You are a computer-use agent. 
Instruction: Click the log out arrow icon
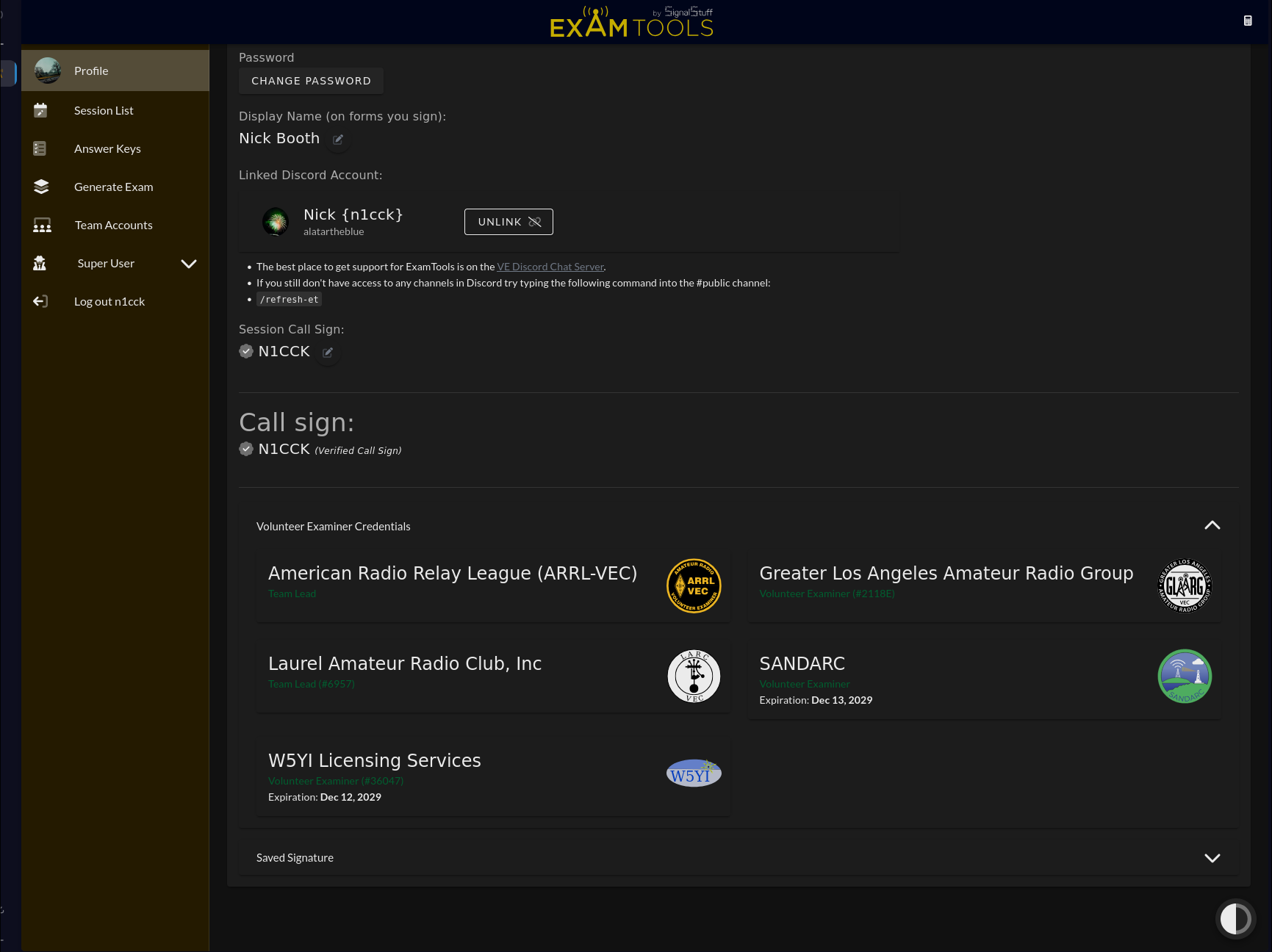[x=40, y=301]
